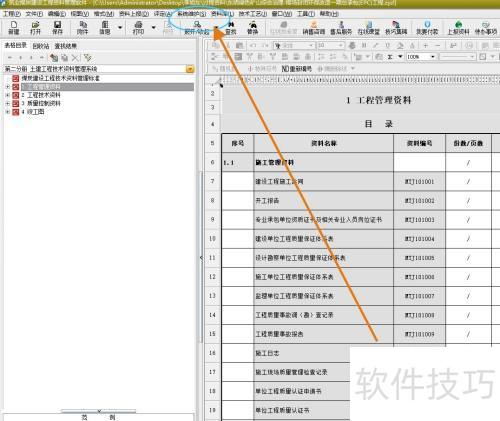Expand the 3 质量控制资料 tree node

(7, 103)
